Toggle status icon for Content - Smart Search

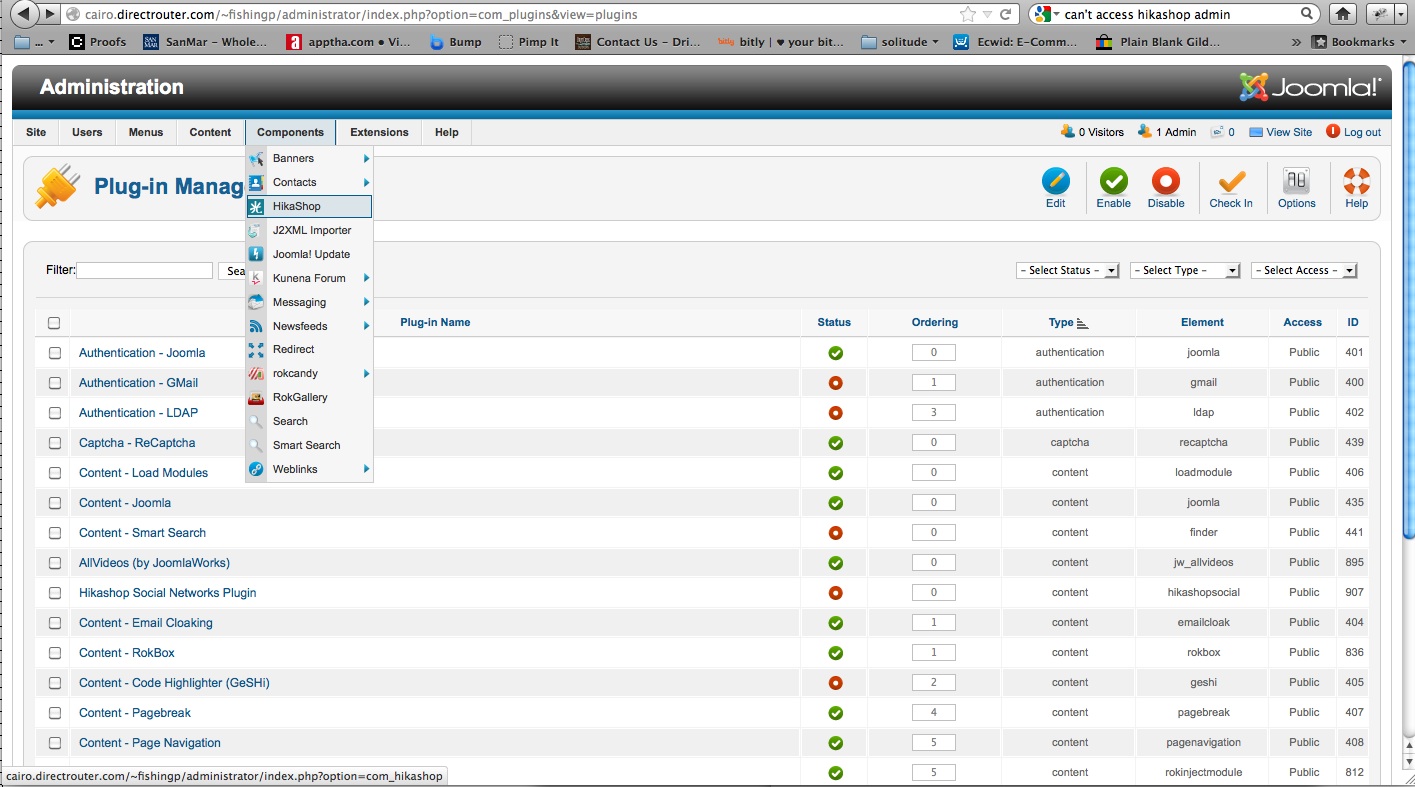pyautogui.click(x=835, y=533)
